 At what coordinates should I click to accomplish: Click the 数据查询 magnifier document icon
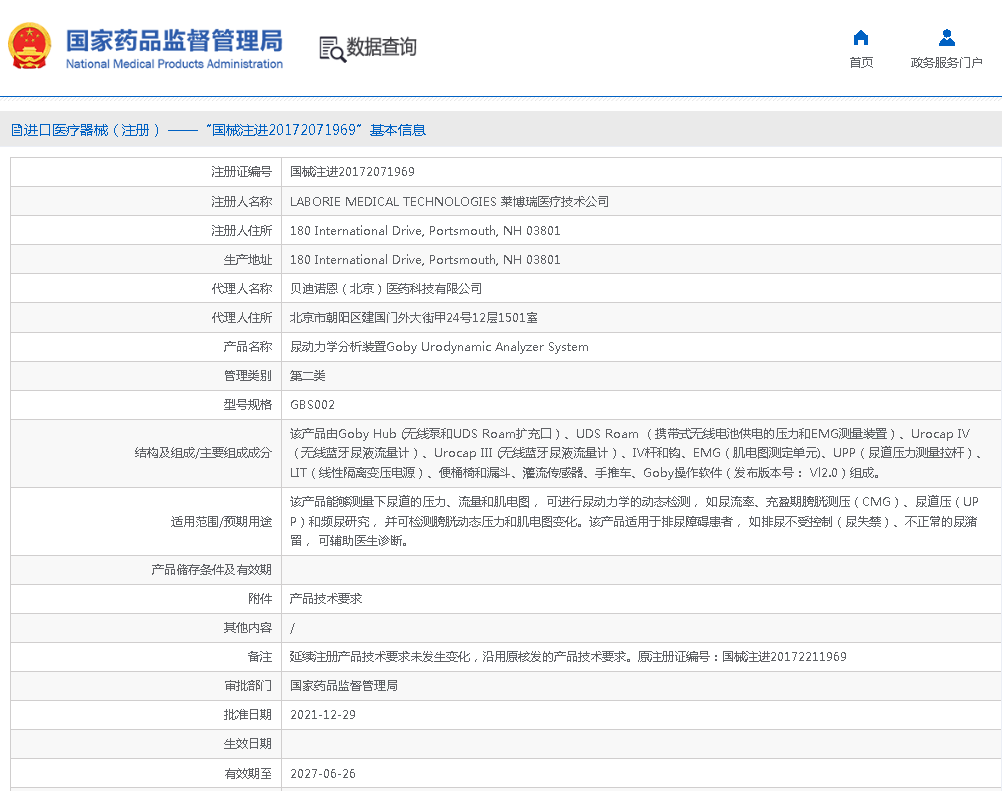tap(332, 48)
